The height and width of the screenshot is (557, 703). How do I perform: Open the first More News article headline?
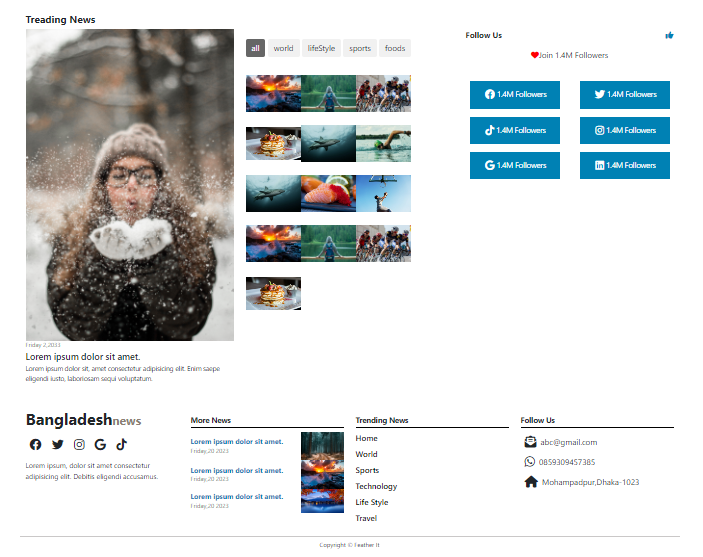237,441
